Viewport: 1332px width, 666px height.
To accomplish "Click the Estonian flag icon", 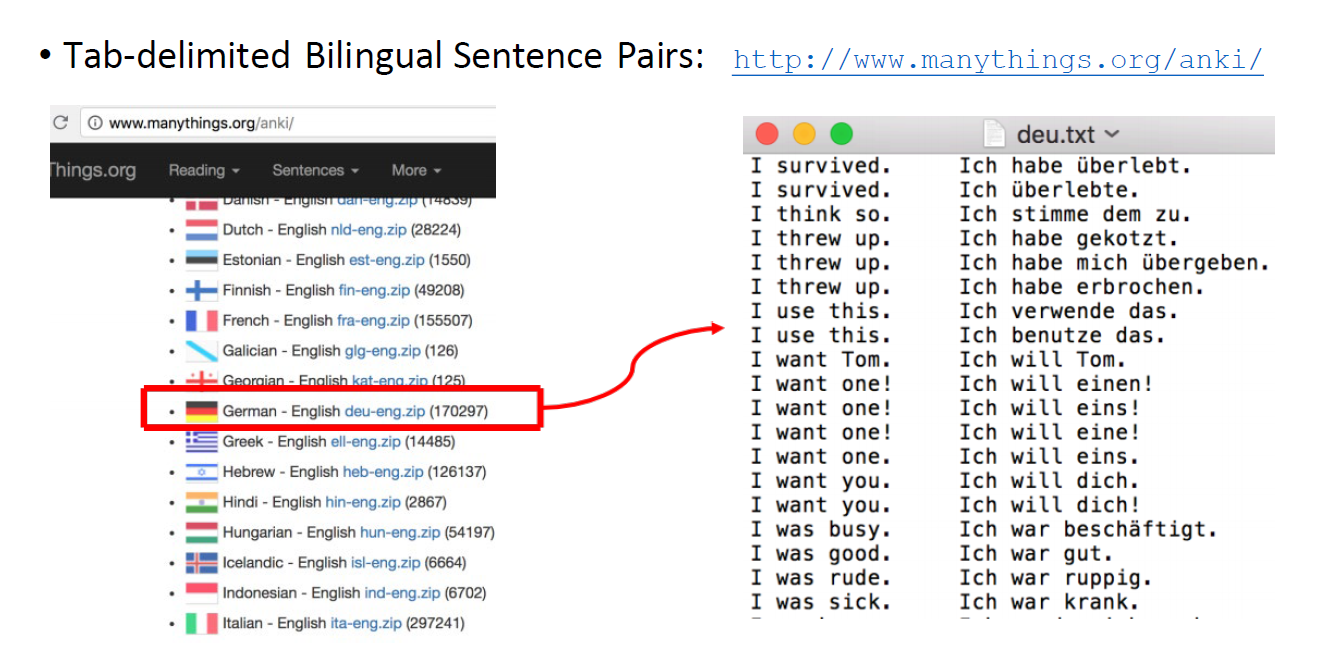I will pos(201,260).
